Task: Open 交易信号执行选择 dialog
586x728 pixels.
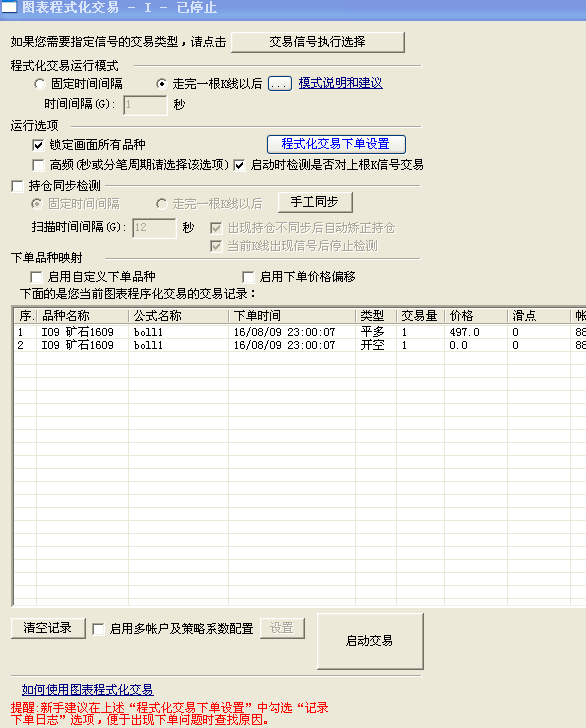Action: click(318, 42)
